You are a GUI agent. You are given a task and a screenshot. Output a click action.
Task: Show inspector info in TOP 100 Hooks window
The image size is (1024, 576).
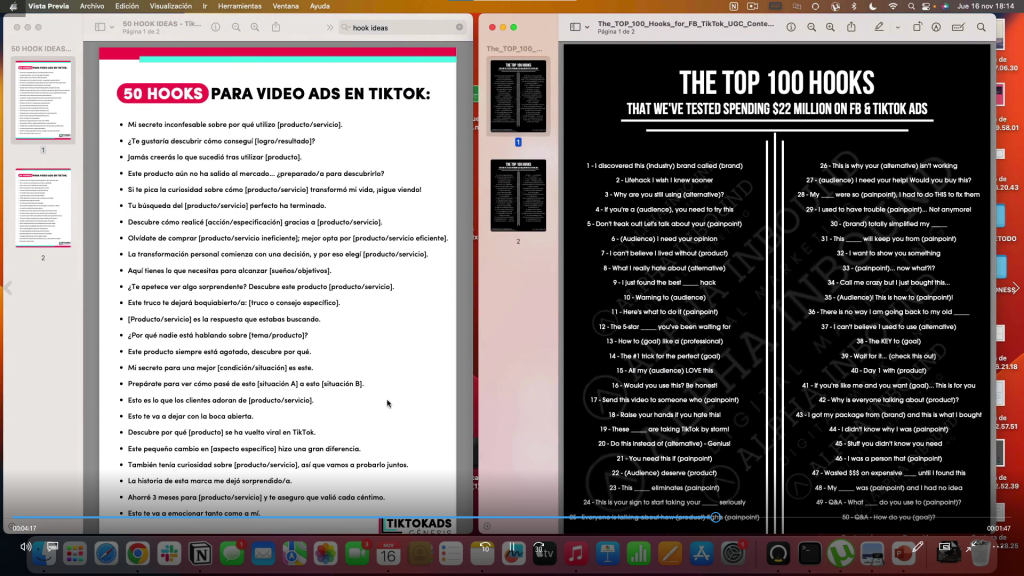(791, 27)
